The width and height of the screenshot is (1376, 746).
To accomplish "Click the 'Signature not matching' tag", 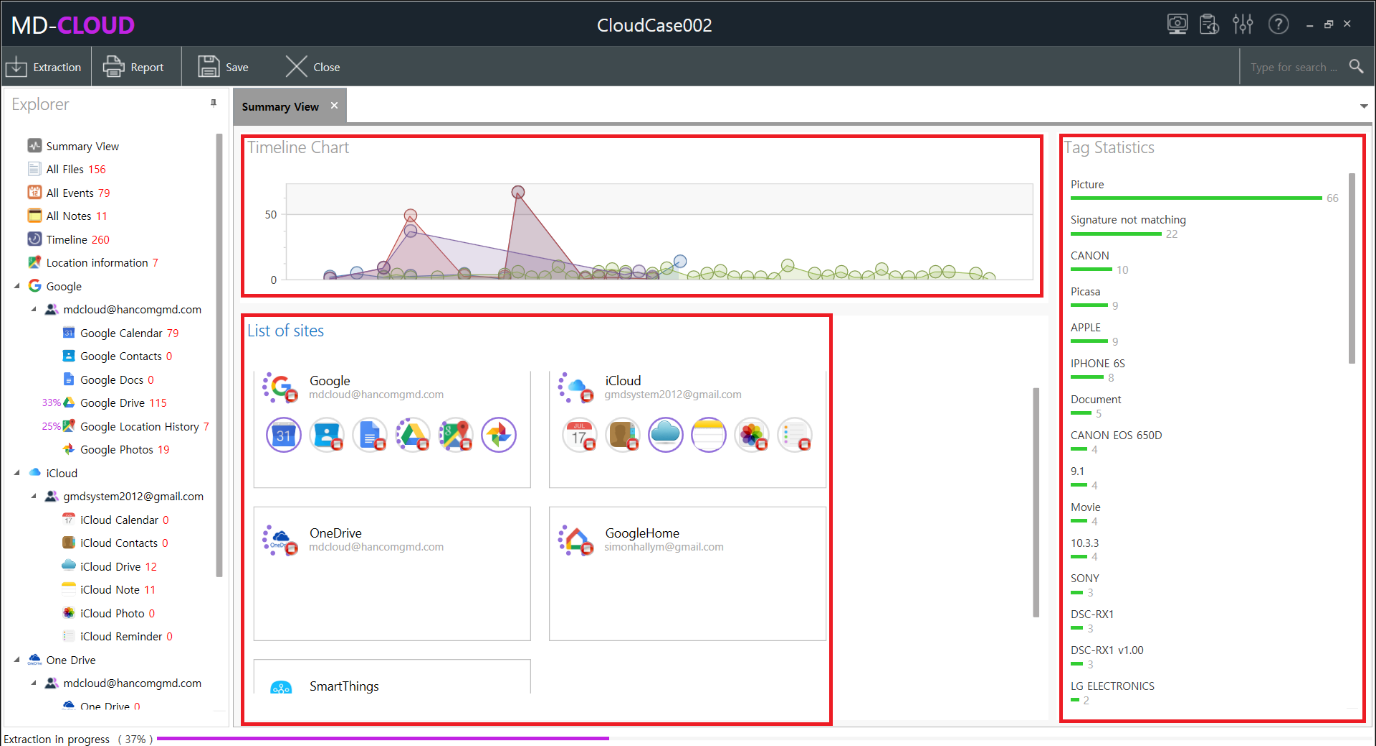I will click(1128, 220).
